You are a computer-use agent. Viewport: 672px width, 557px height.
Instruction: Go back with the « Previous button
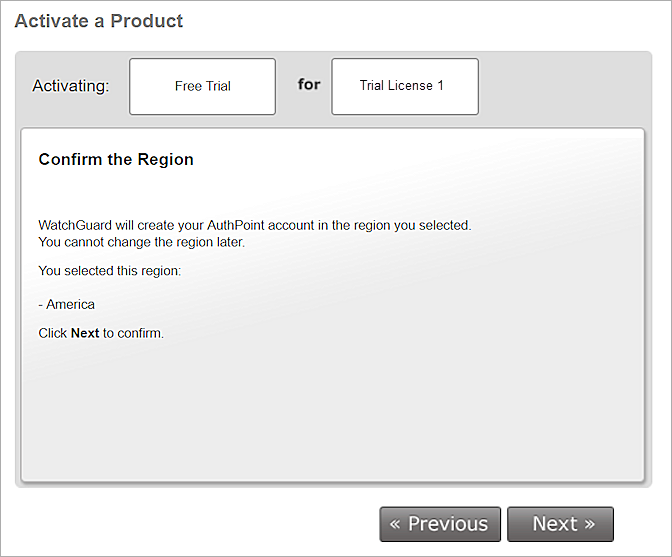(x=439, y=524)
